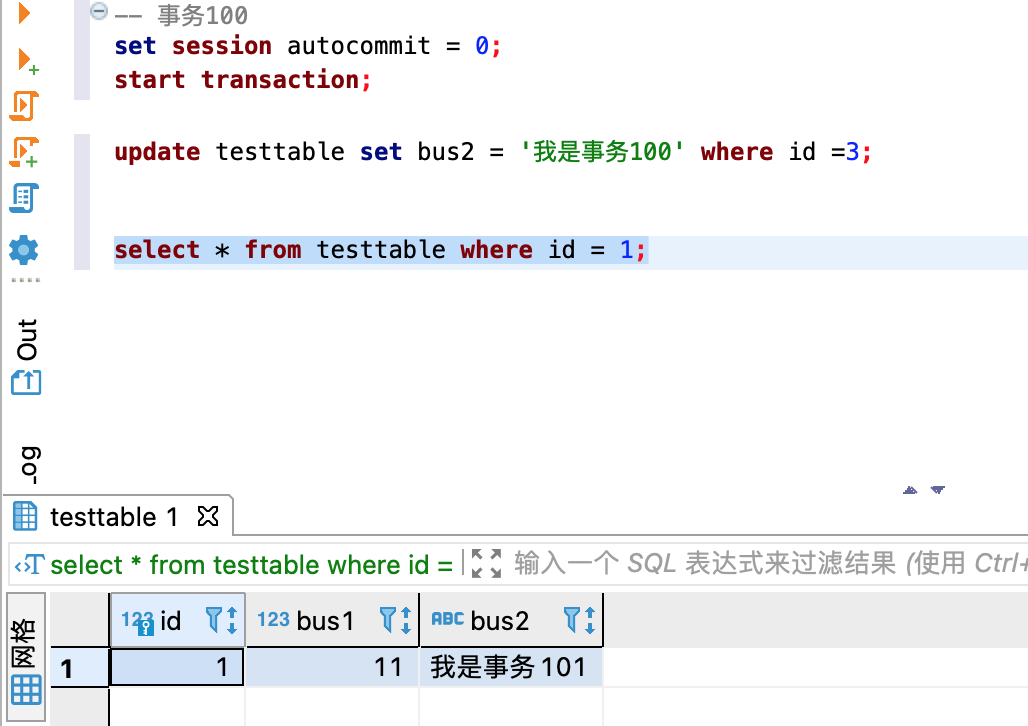Click the 123 type icon on bus1
Screen dimensions: 1028x726
(273, 619)
